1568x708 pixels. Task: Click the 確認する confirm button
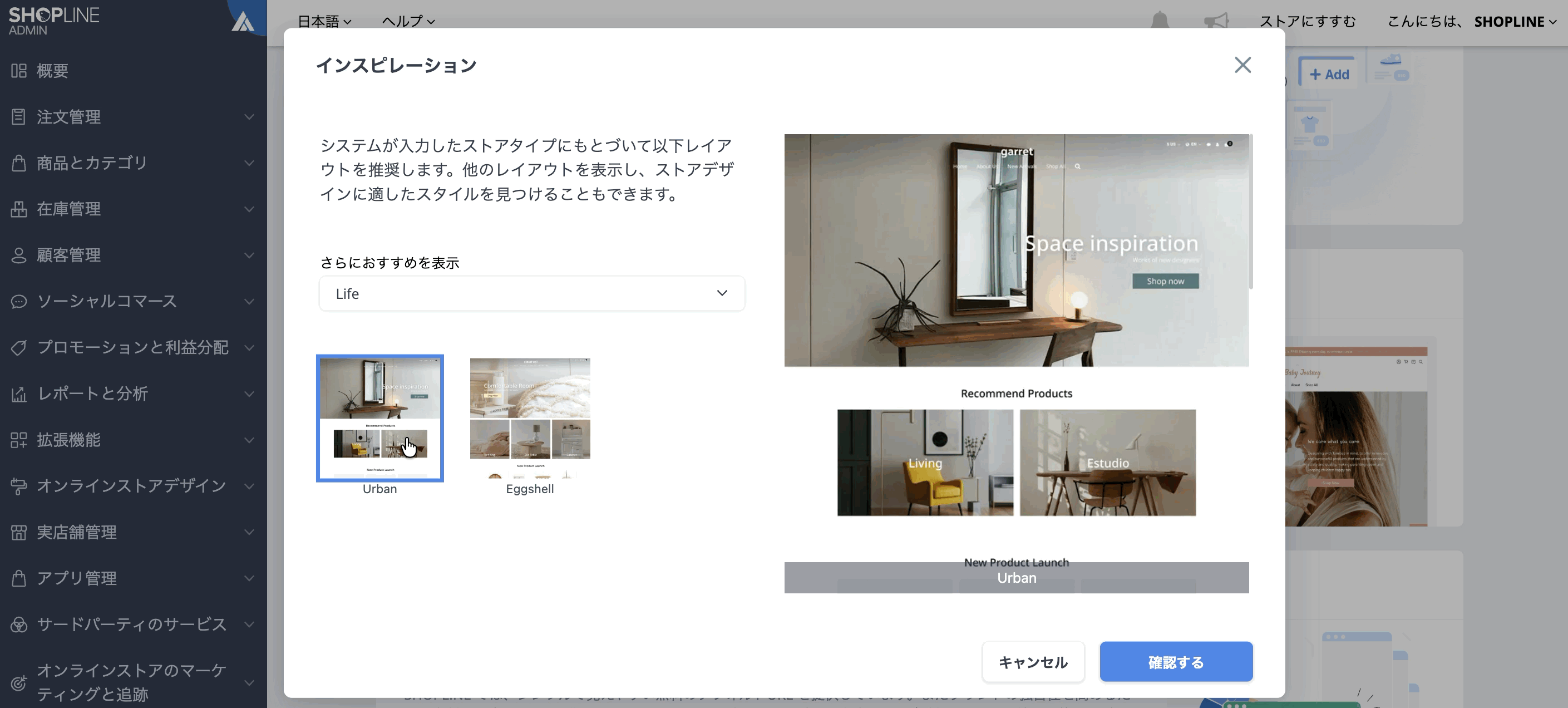pos(1175,662)
